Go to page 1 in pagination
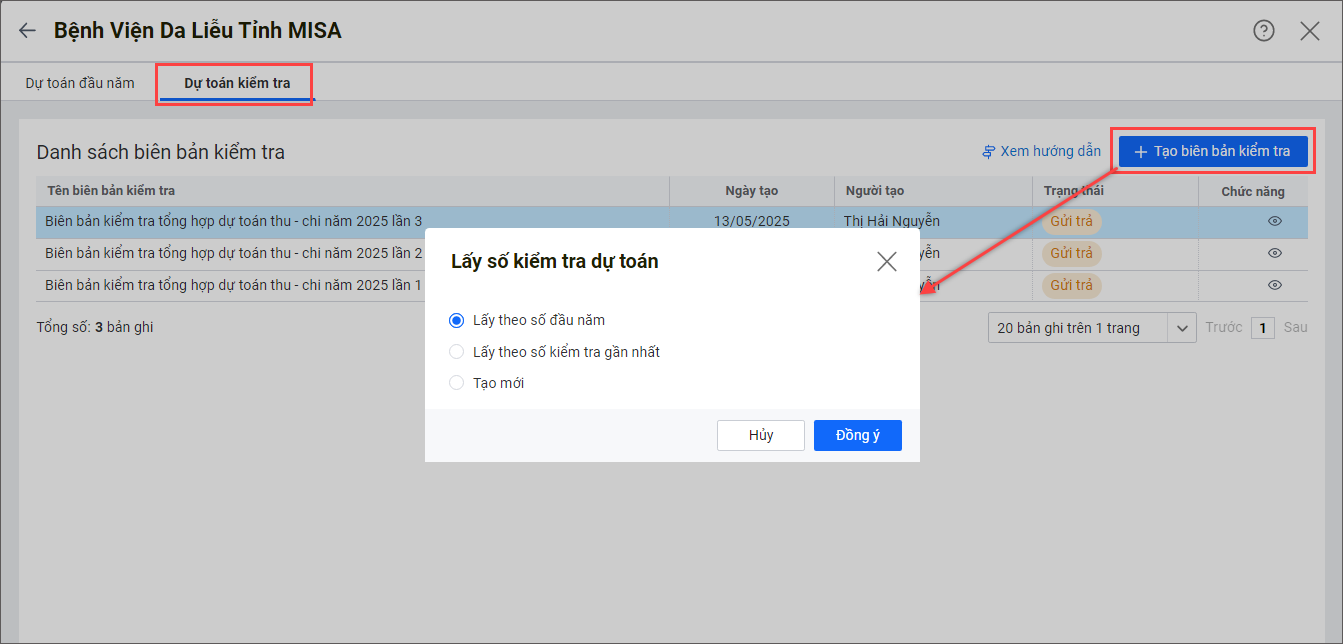Screen dimensions: 1343x644 1263,328
